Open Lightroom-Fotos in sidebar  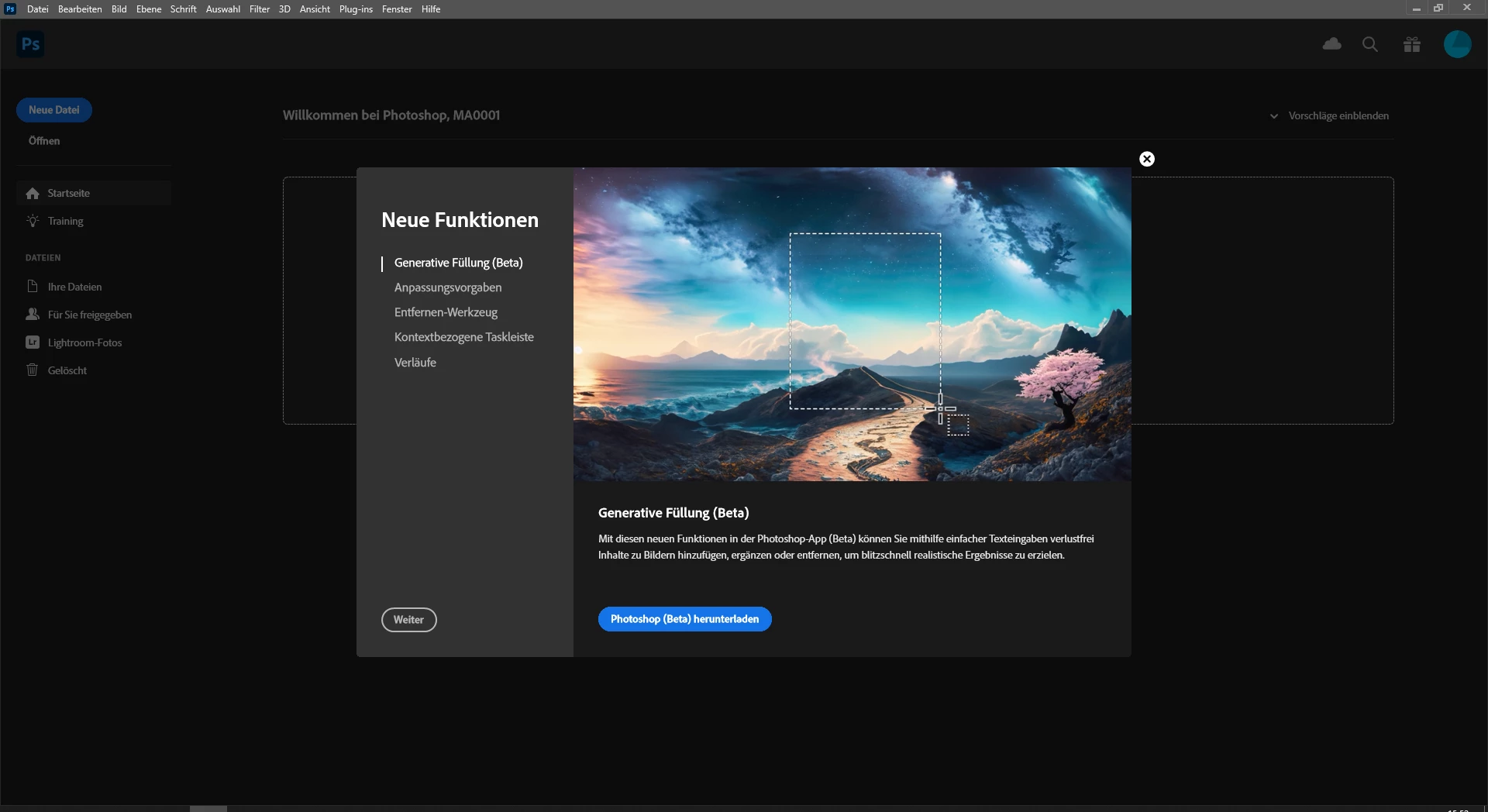[x=94, y=342]
